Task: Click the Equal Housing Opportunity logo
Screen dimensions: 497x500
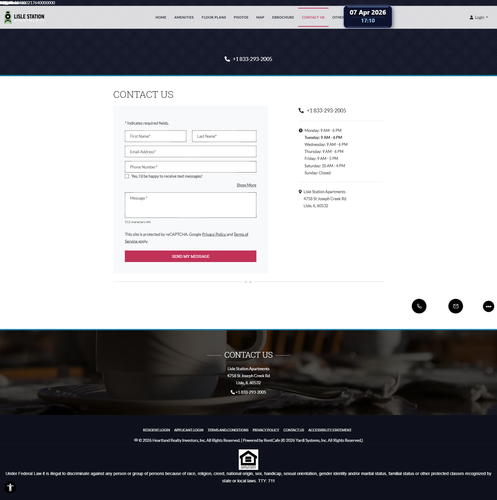Action: 248,459
